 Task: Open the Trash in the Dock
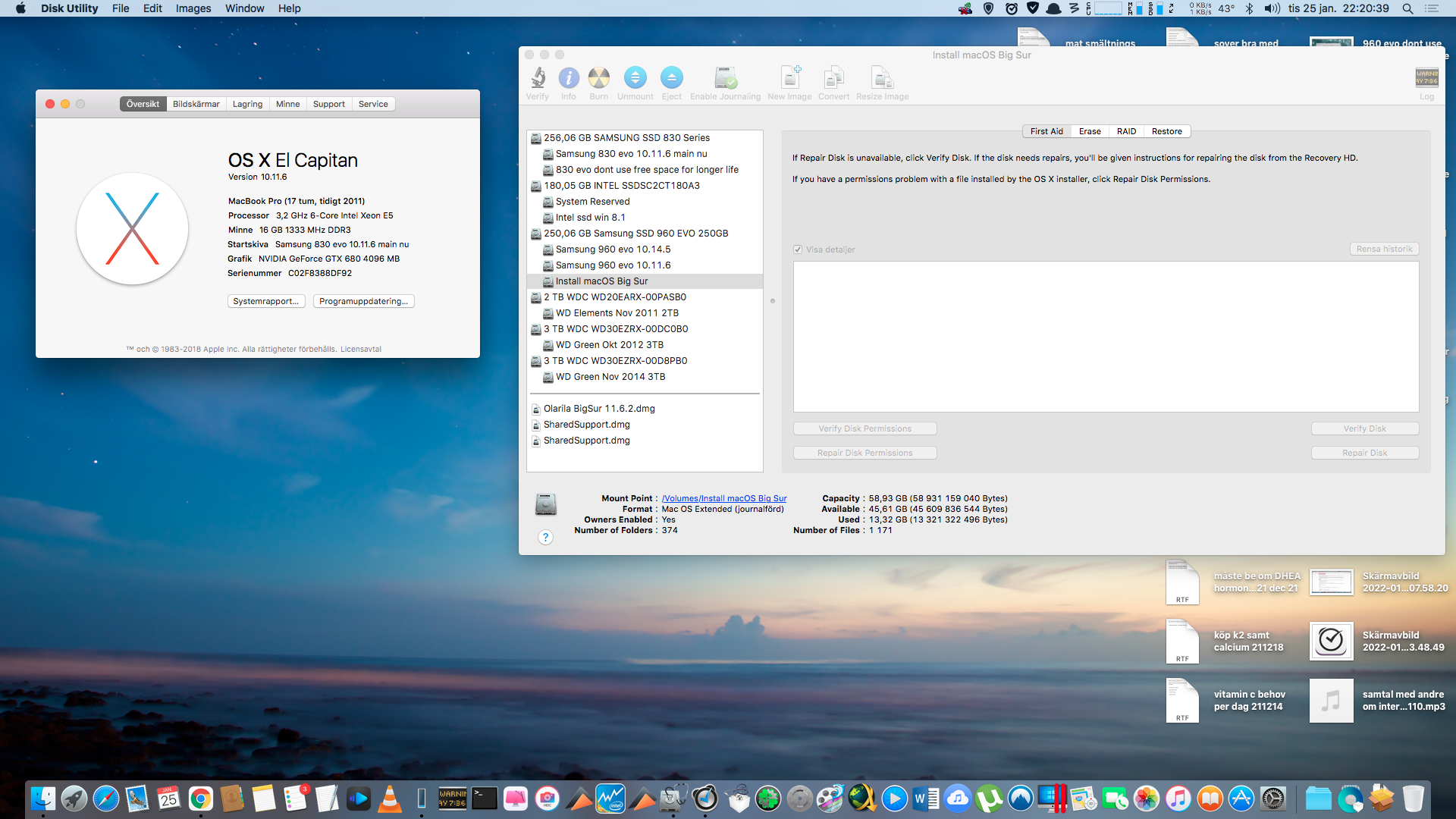click(x=1413, y=799)
